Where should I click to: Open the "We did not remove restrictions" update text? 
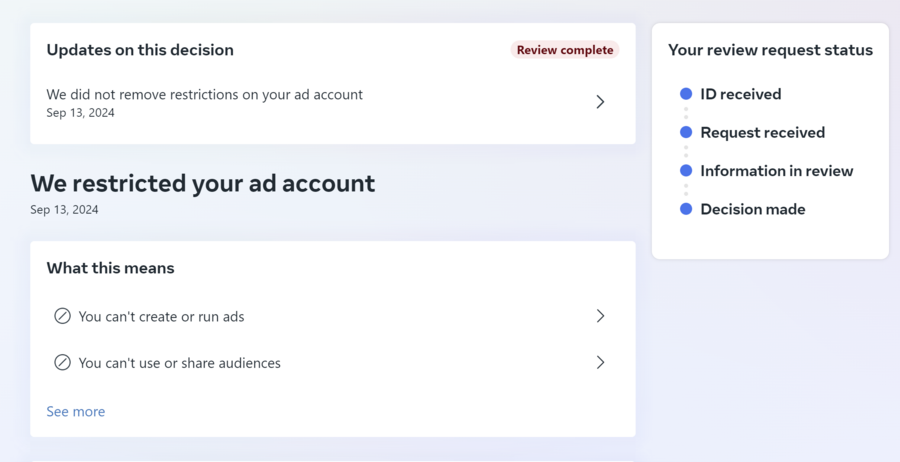click(x=204, y=95)
